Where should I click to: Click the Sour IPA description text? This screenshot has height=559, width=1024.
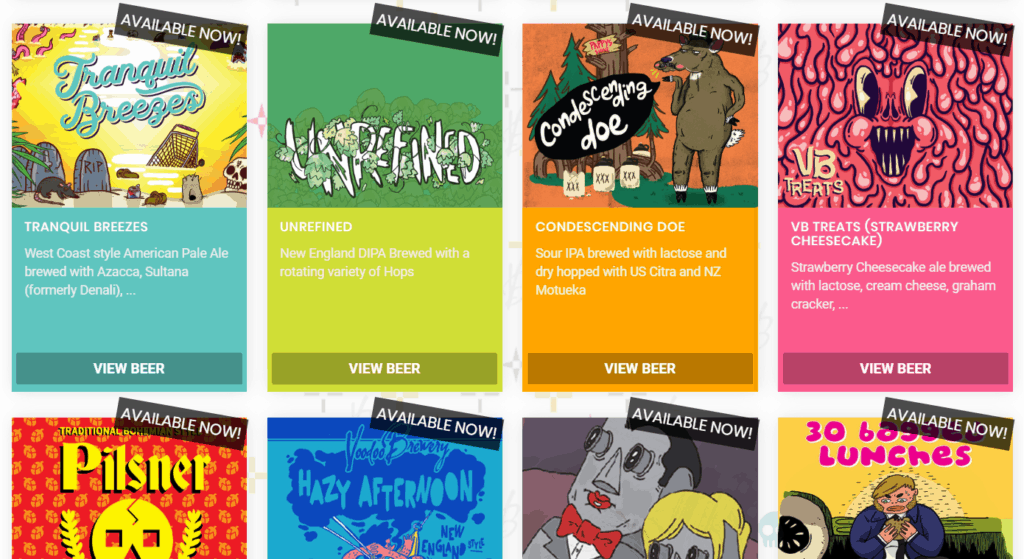[x=631, y=272]
